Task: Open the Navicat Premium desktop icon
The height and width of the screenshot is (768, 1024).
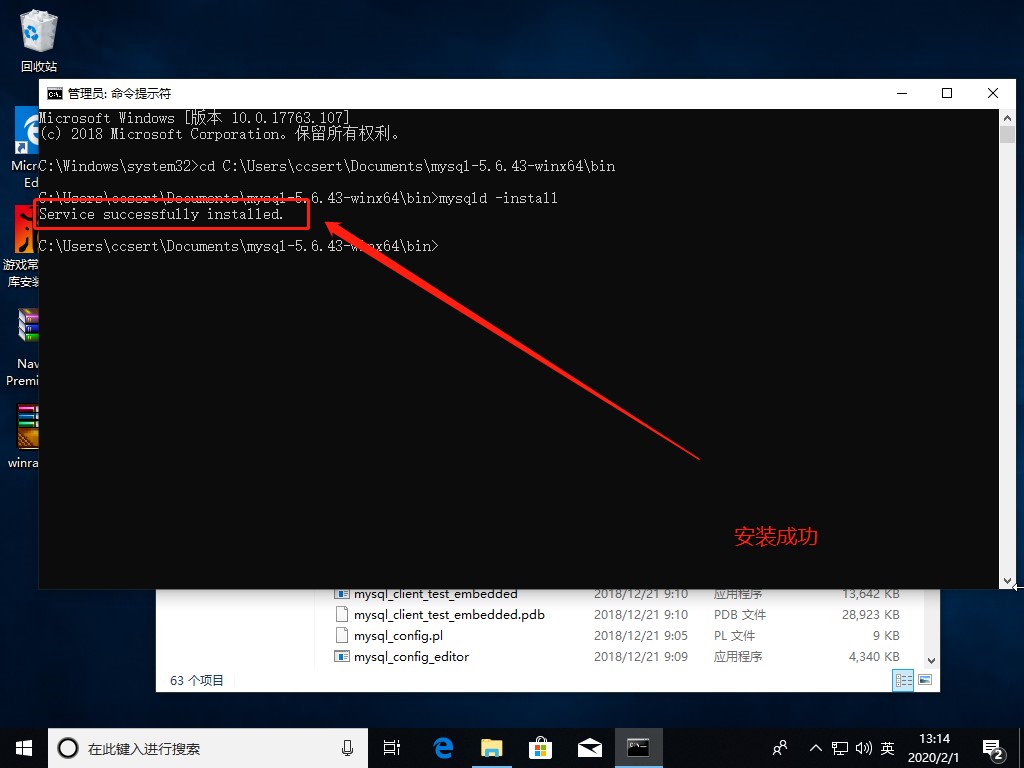Action: (x=25, y=346)
